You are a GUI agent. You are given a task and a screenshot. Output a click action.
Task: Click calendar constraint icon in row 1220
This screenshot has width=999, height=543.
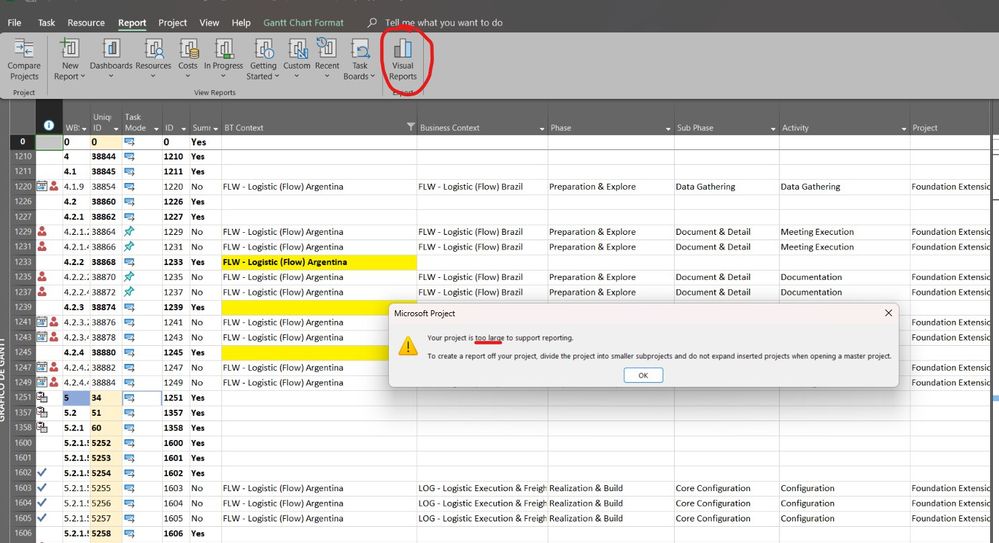41,186
